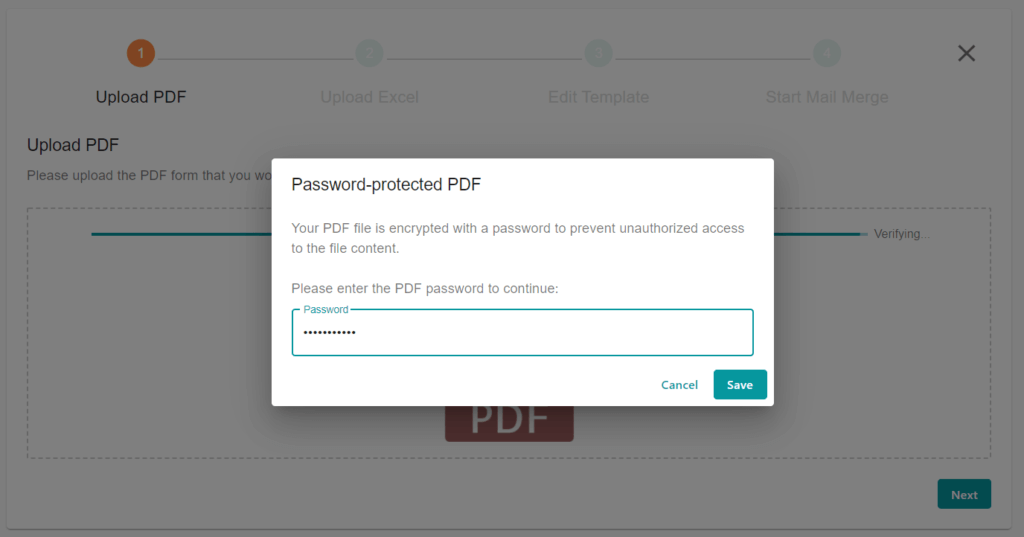Focus the Password input field

coord(522,333)
